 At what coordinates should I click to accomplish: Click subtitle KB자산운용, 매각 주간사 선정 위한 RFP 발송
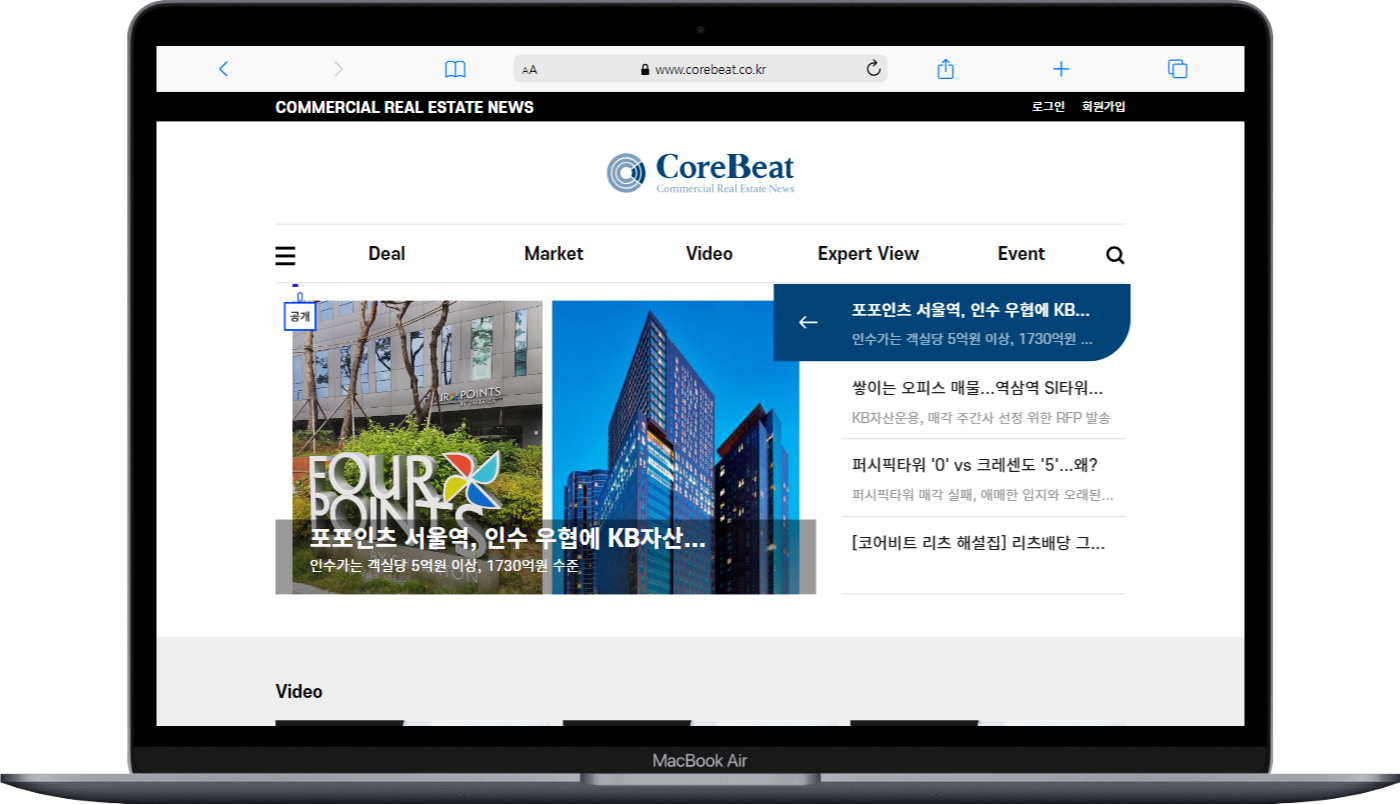tap(981, 418)
